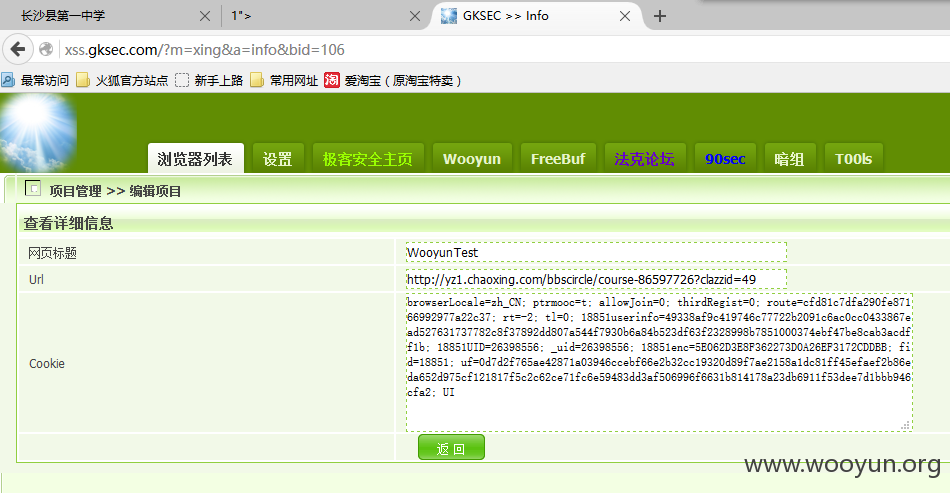950x493 pixels.
Task: Click the 项目管理 >> 编辑项目 breadcrumb
Action: [x=115, y=191]
